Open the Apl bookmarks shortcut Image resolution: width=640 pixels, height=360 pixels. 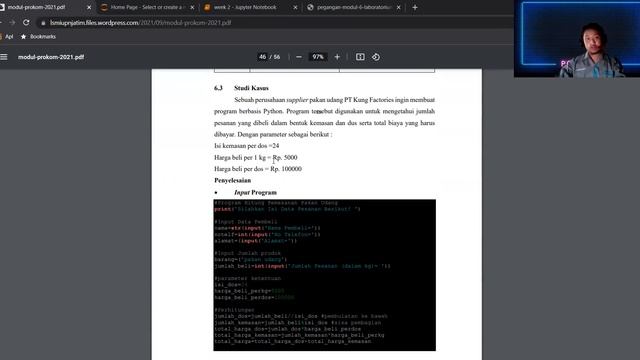coord(7,37)
